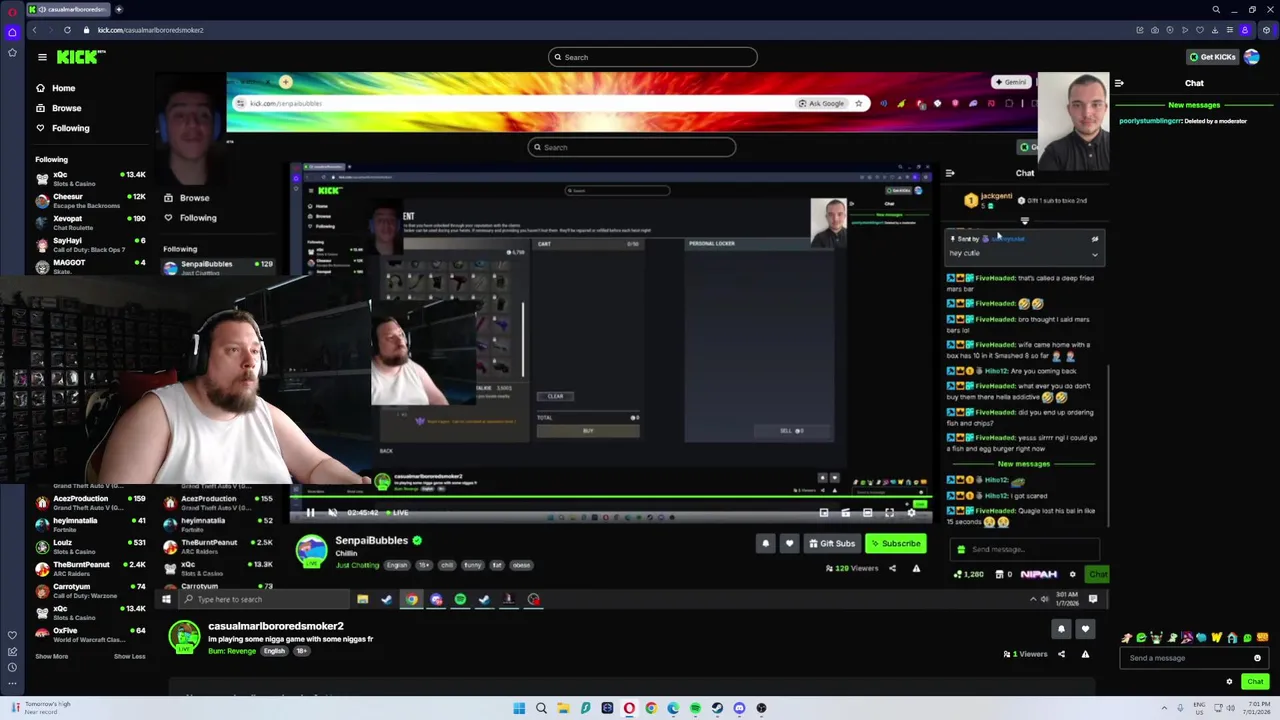
Task: Open MAGGOT channel in Following list
Action: (x=91, y=267)
